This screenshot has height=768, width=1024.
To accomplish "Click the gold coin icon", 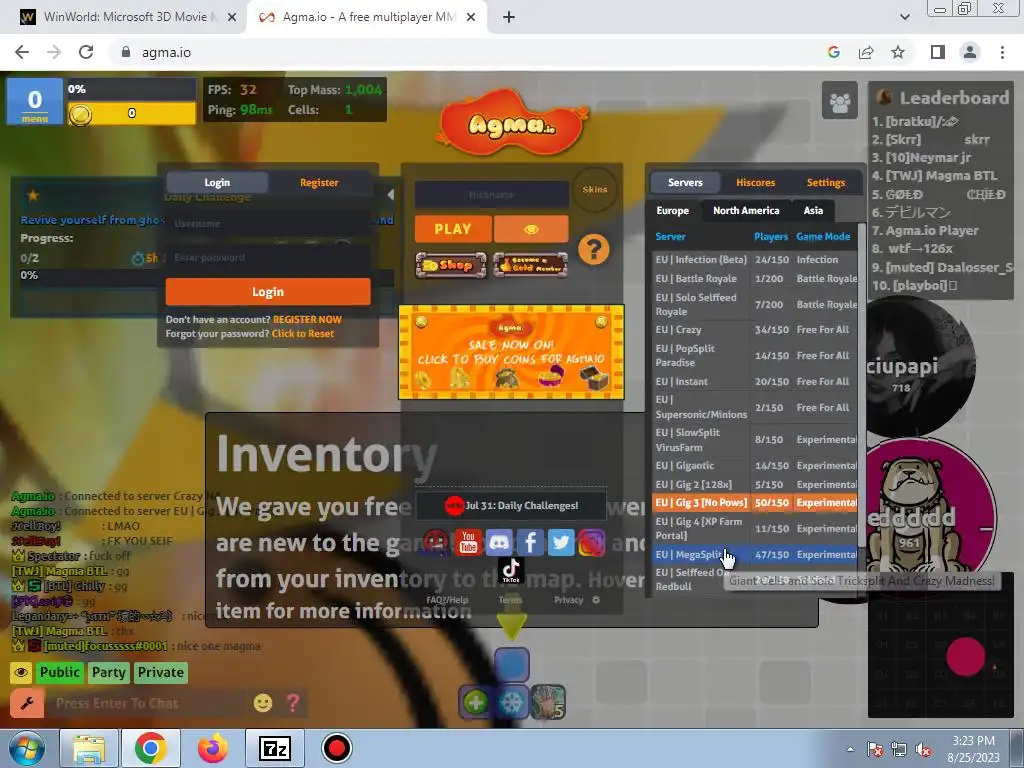I will pos(80,114).
